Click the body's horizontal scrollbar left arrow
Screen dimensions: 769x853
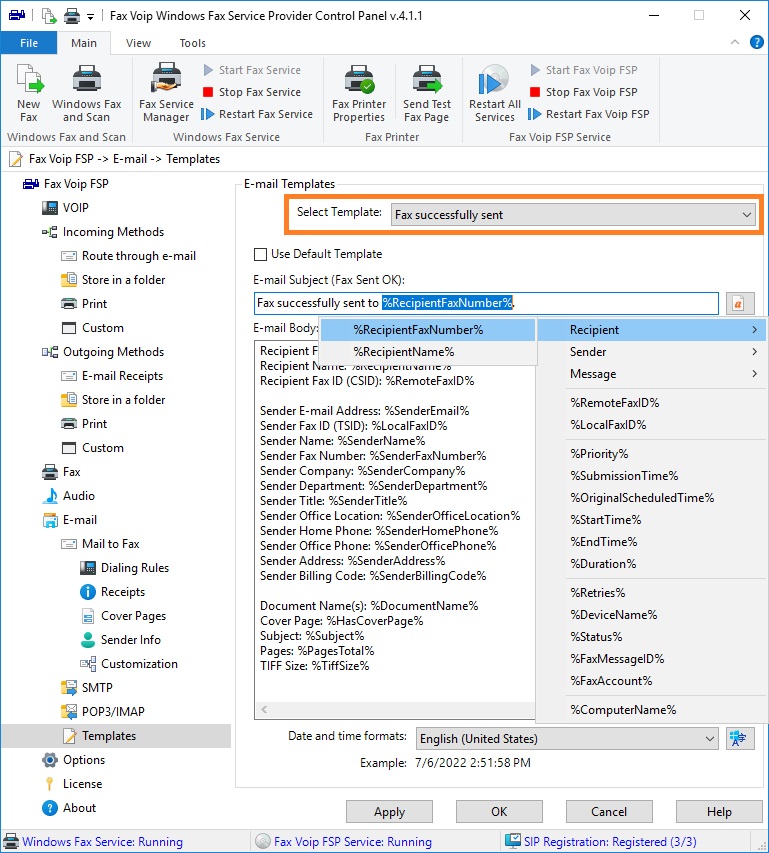264,709
